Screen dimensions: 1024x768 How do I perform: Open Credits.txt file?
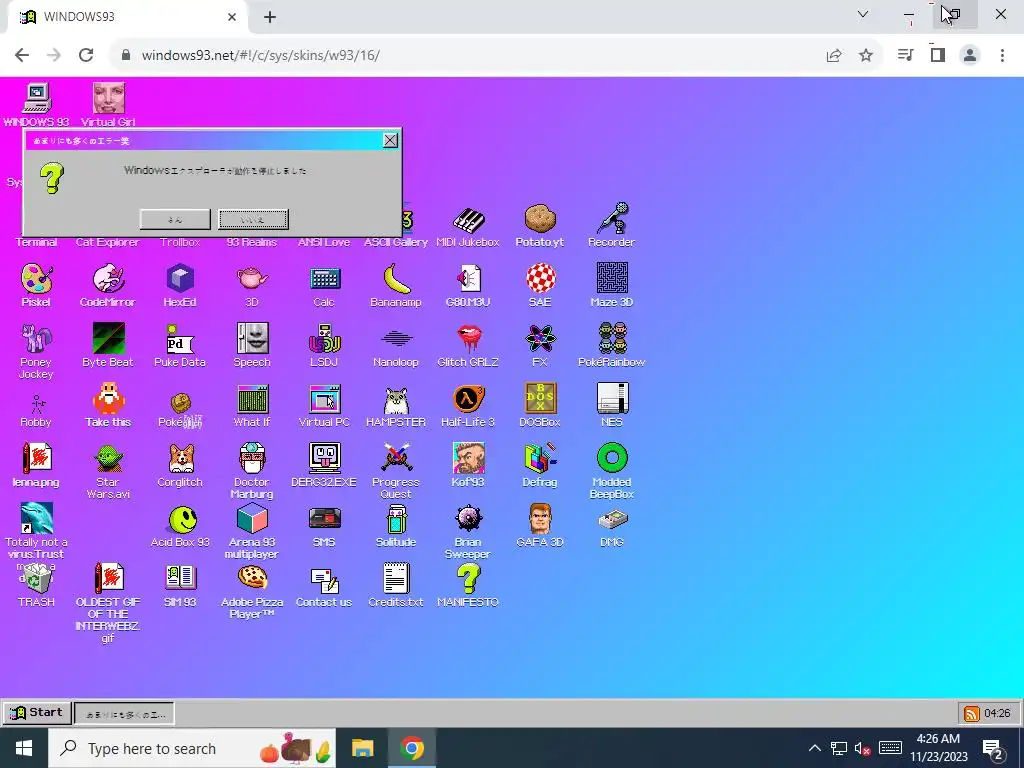[x=396, y=579]
